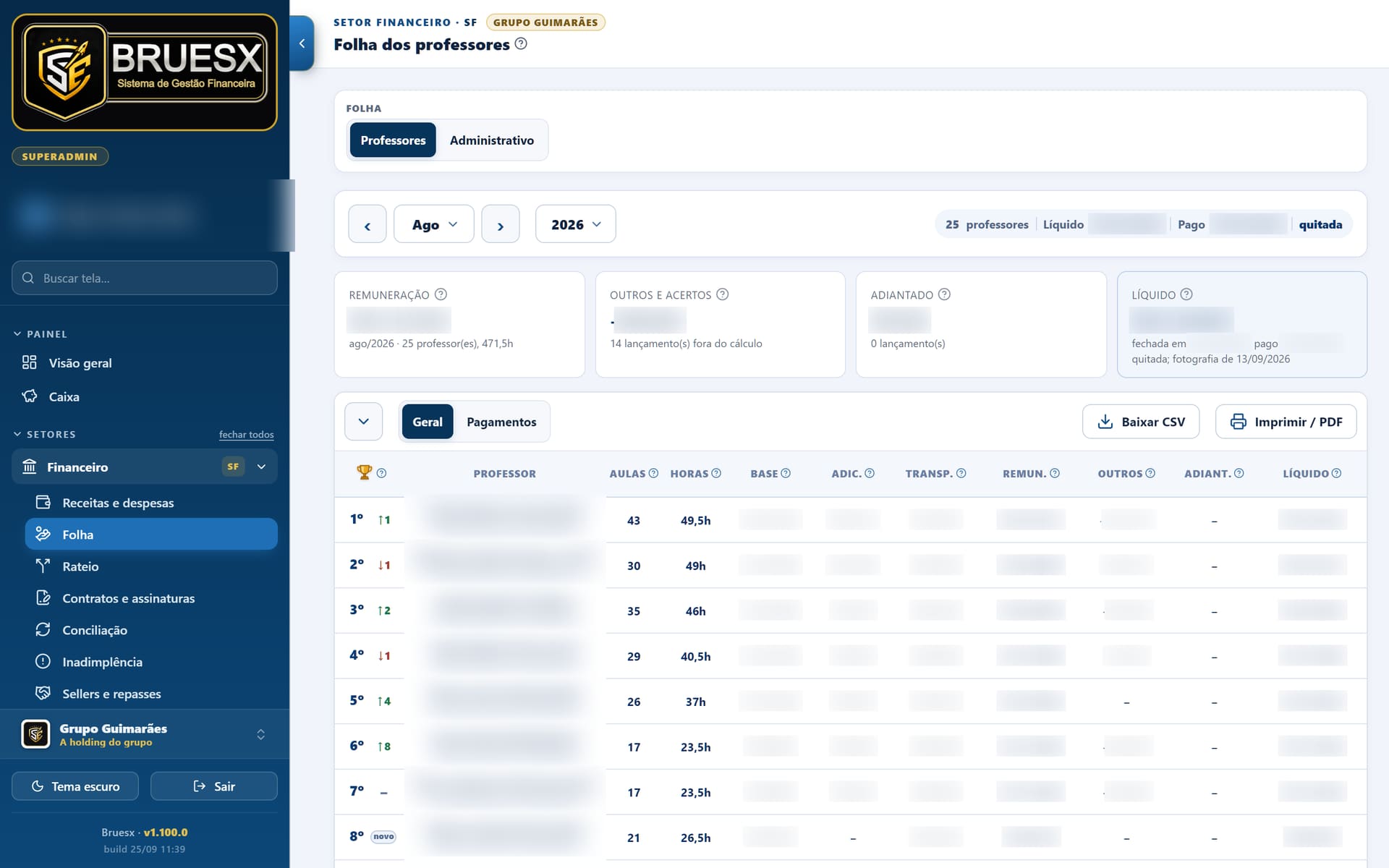Collapse the Financeiro sector group
The image size is (1389, 868).
click(x=262, y=467)
